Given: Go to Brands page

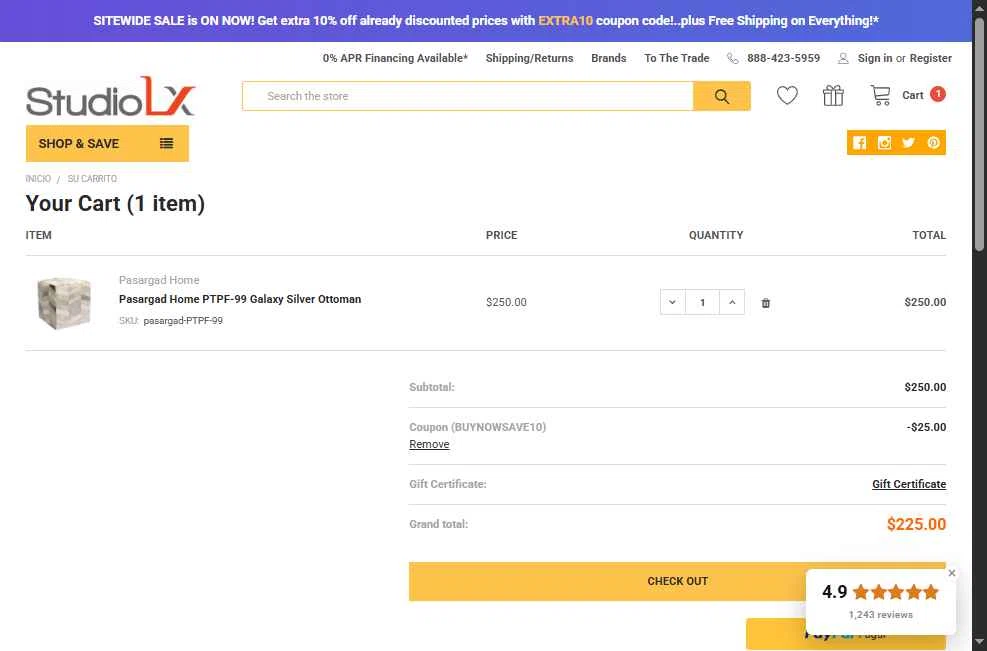Looking at the screenshot, I should point(609,58).
